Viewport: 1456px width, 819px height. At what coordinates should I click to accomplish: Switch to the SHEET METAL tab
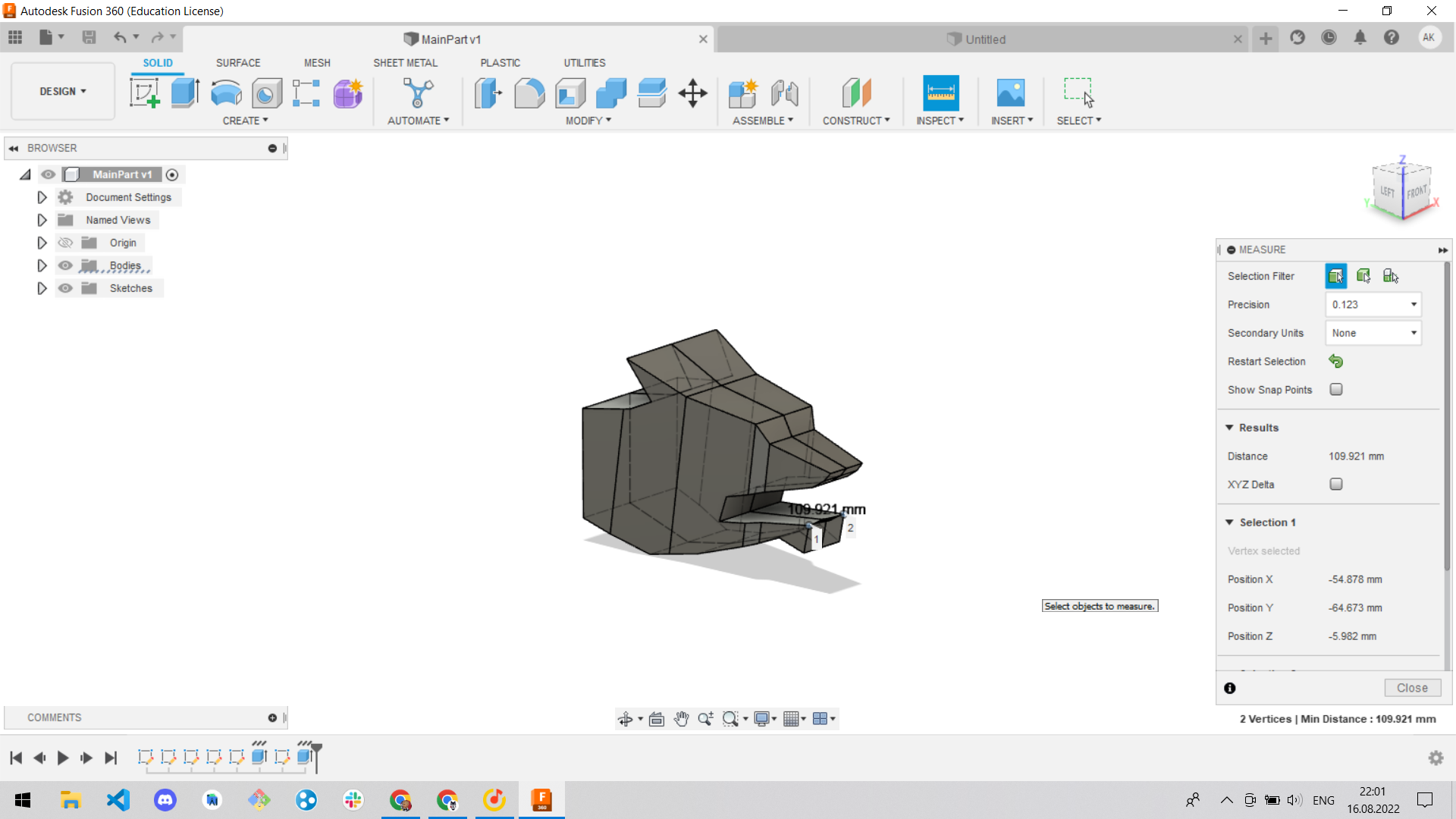pyautogui.click(x=405, y=63)
